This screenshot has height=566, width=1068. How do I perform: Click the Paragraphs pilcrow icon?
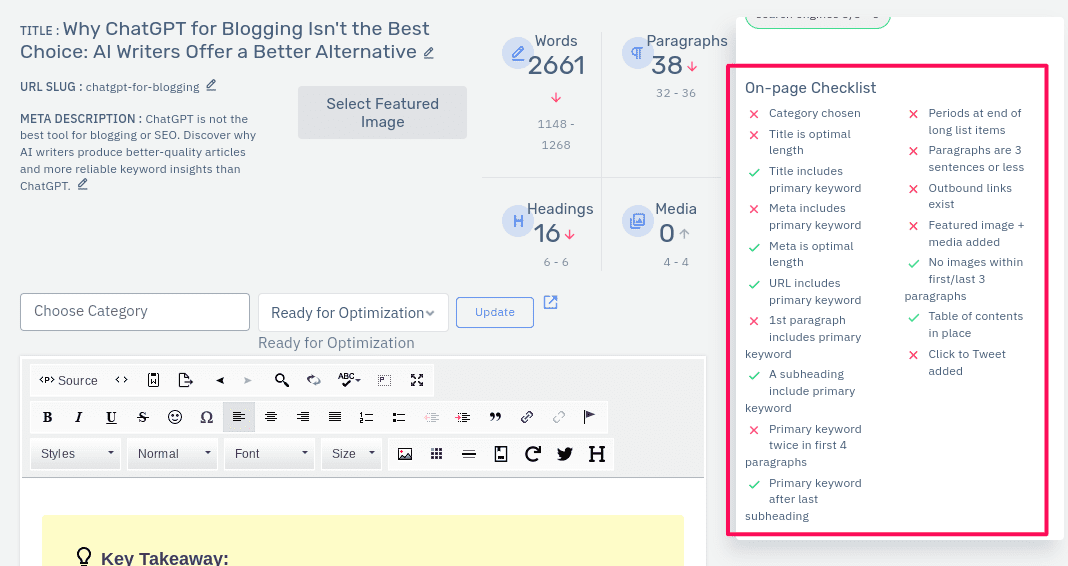pos(637,52)
